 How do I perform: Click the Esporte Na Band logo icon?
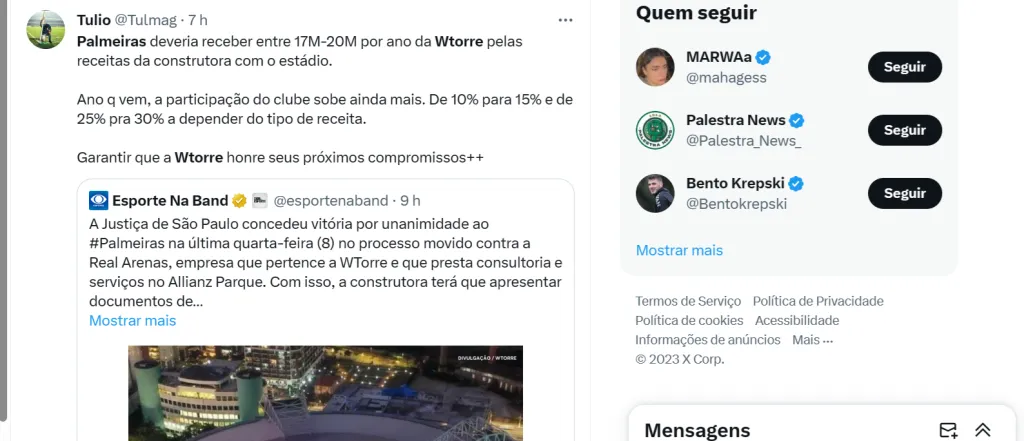pyautogui.click(x=99, y=201)
